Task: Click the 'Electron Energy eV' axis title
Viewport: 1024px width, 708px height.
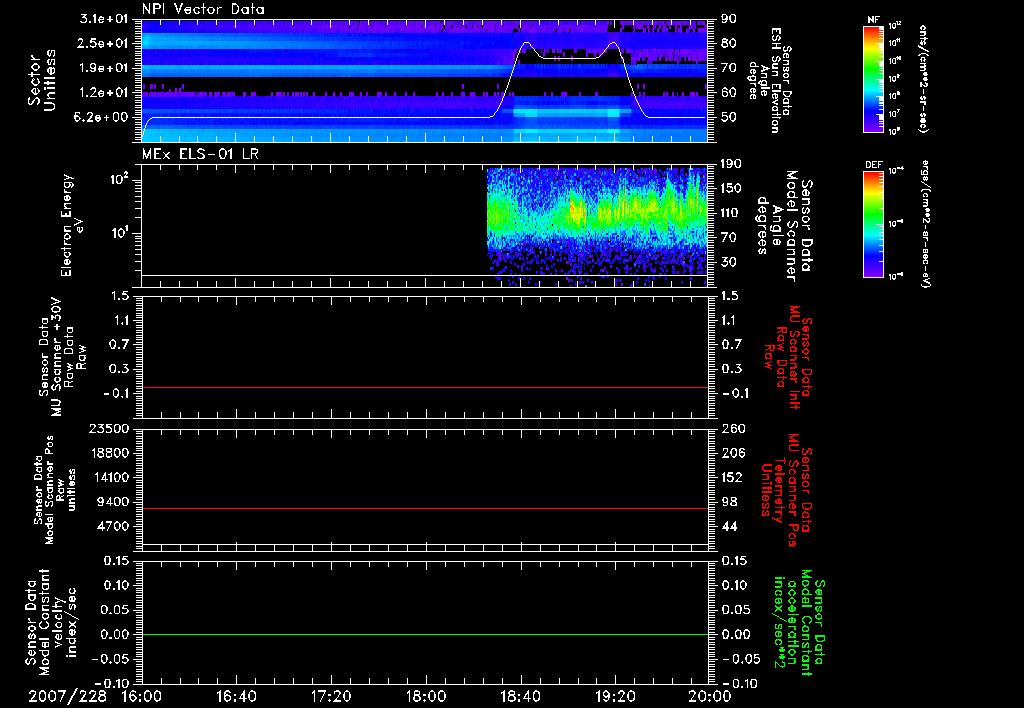Action: click(73, 225)
